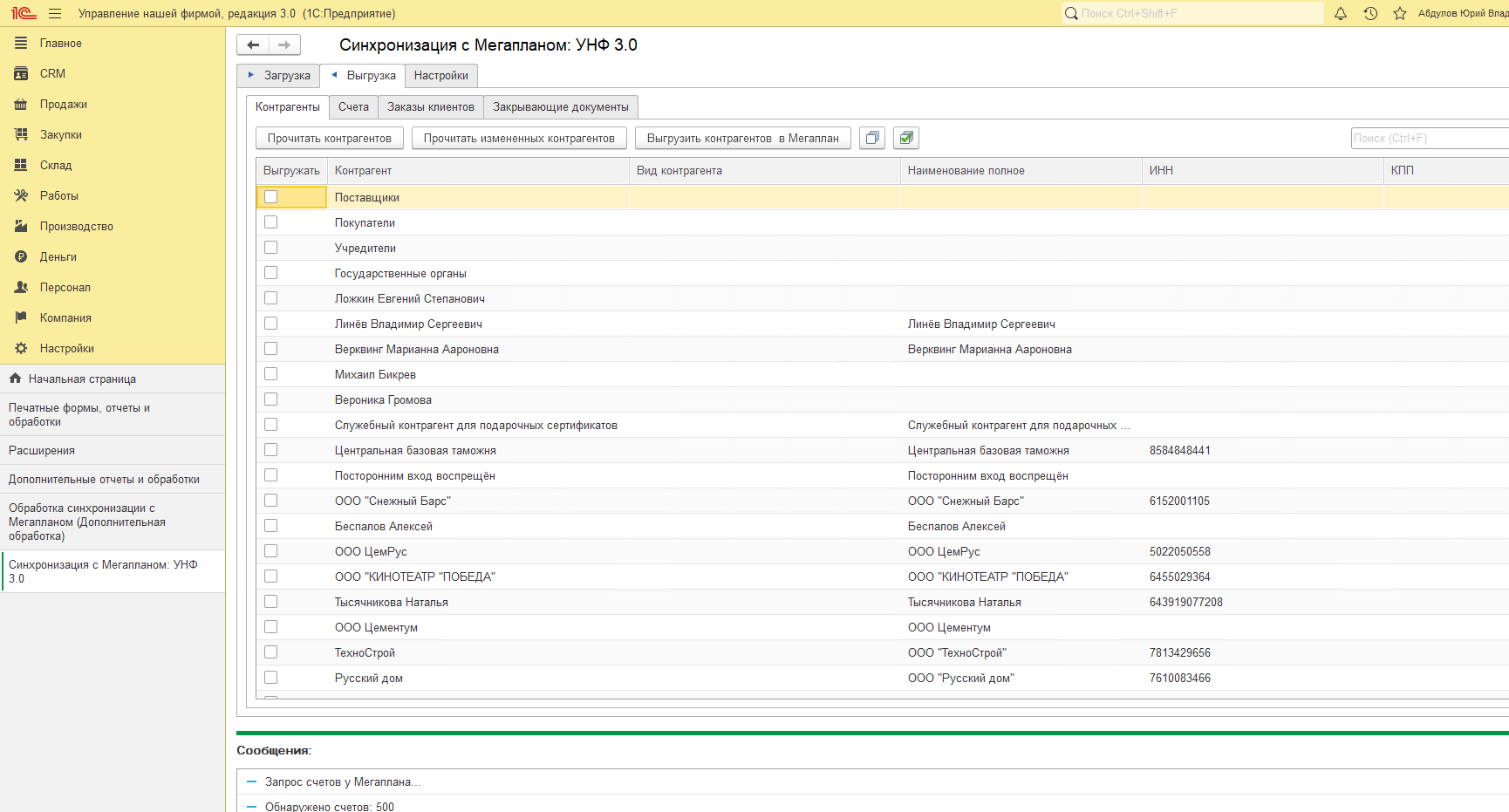The height and width of the screenshot is (812, 1509).
Task: Sort by the ИНН column header
Action: click(x=1161, y=171)
